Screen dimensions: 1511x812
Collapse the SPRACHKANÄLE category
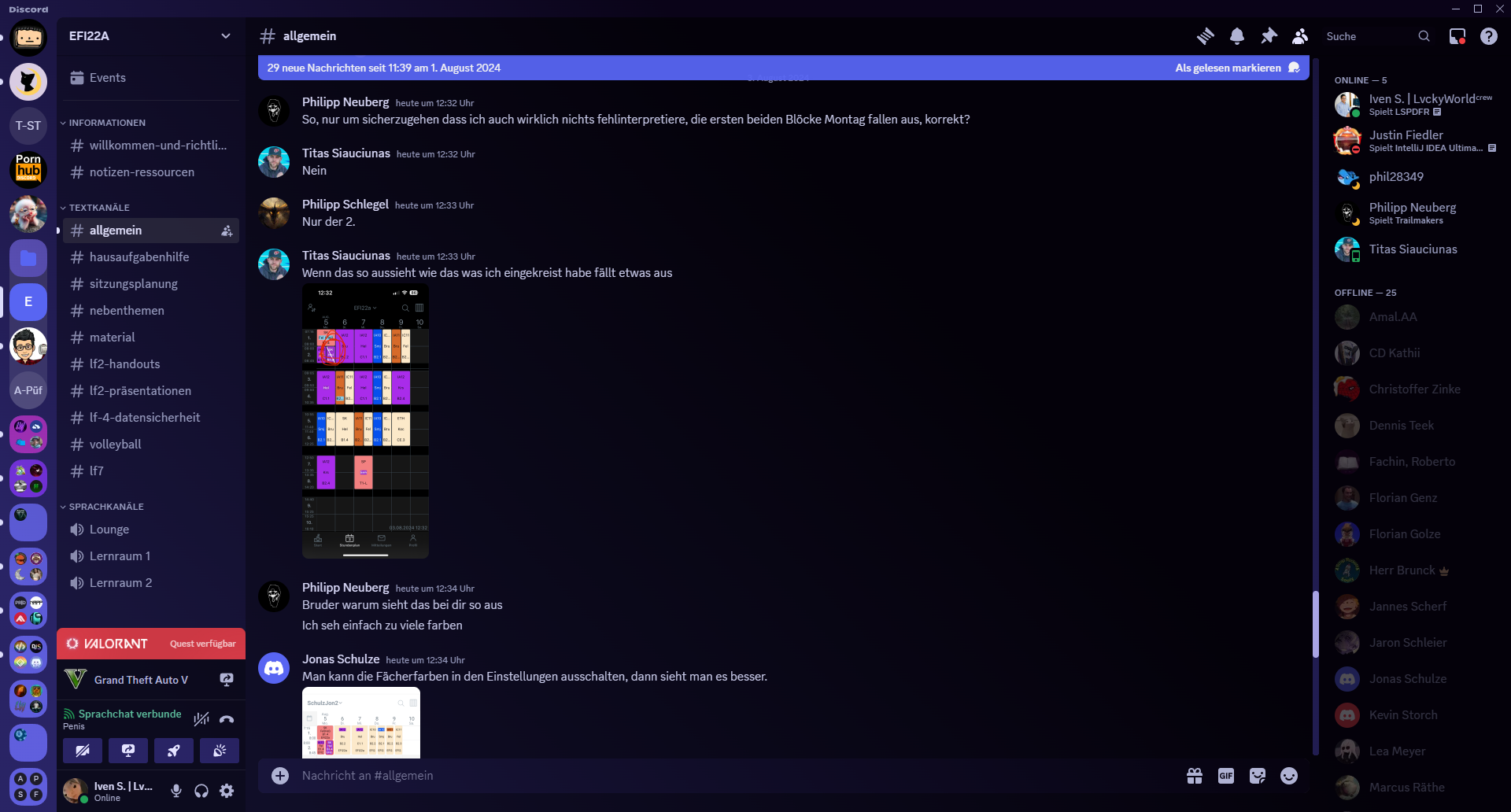(106, 507)
